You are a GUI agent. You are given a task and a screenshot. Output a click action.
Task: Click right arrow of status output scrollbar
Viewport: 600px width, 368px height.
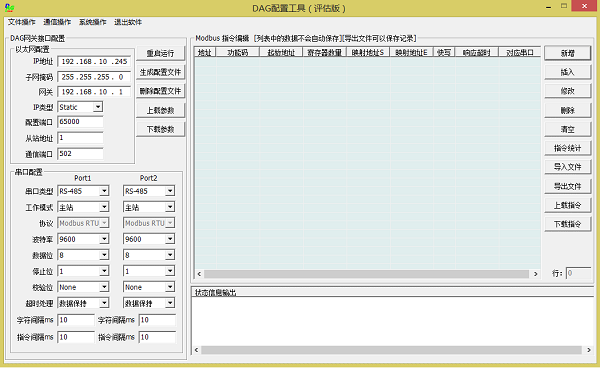[x=589, y=350]
